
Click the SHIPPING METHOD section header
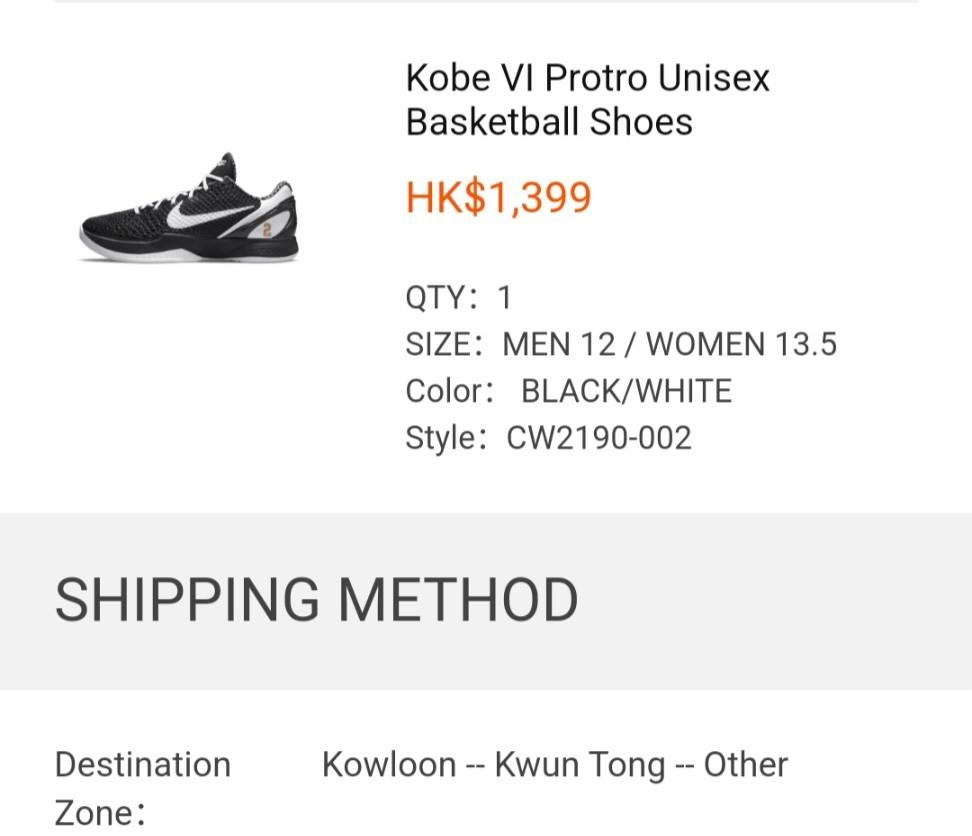click(316, 600)
